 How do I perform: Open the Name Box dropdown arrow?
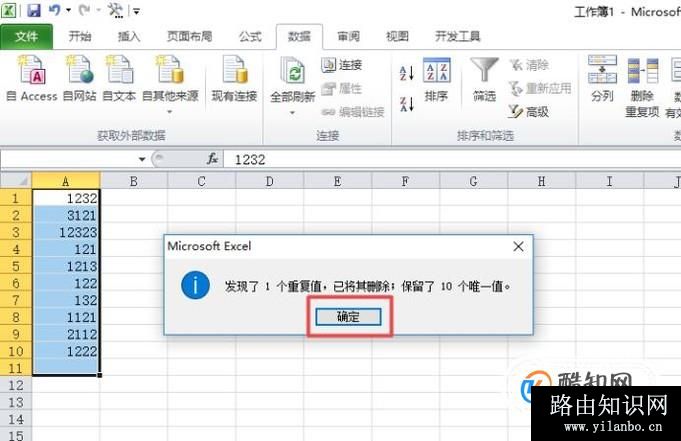(x=142, y=159)
